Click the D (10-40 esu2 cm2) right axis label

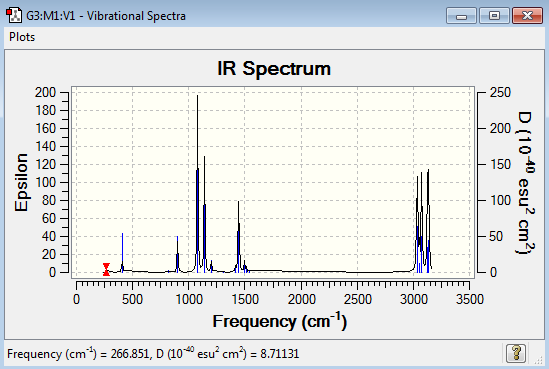525,182
